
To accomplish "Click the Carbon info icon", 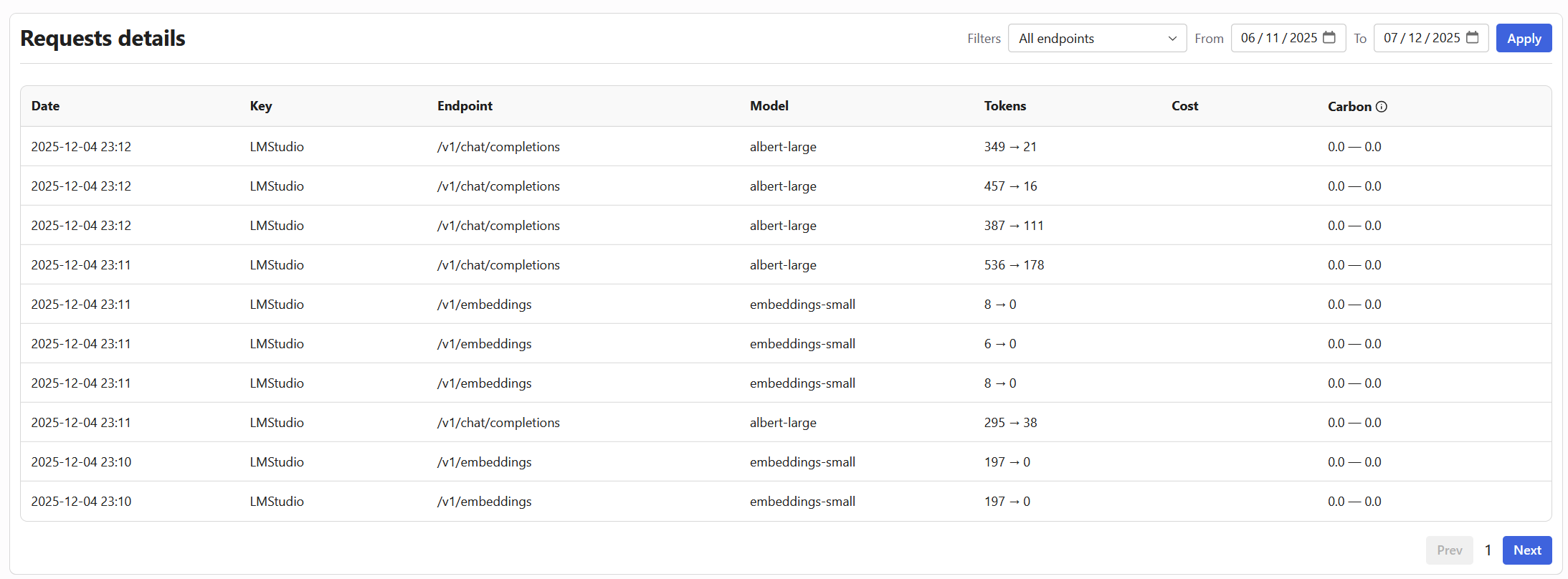I will coord(1382,107).
